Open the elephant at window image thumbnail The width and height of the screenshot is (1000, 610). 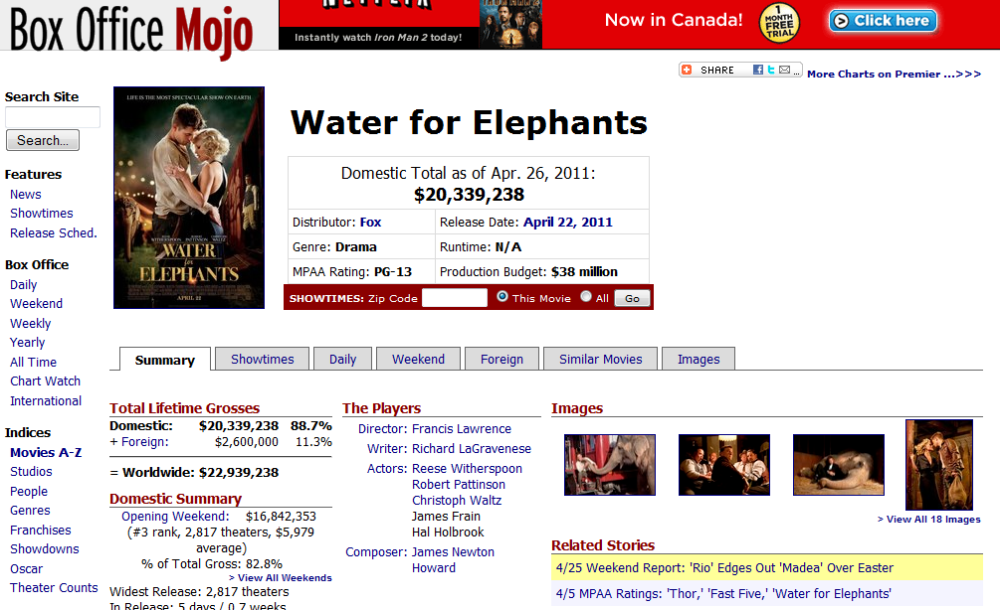(x=609, y=464)
